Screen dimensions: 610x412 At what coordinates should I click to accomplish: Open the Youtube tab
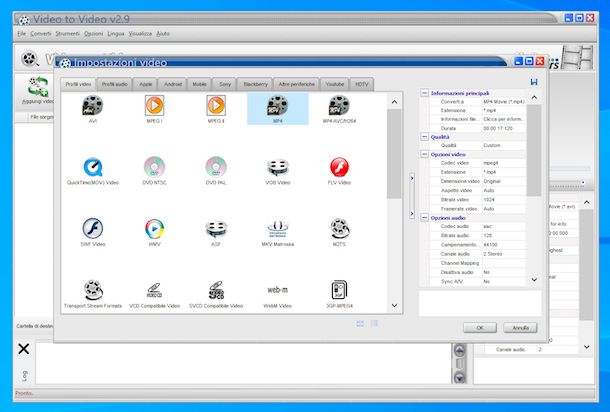(x=335, y=84)
